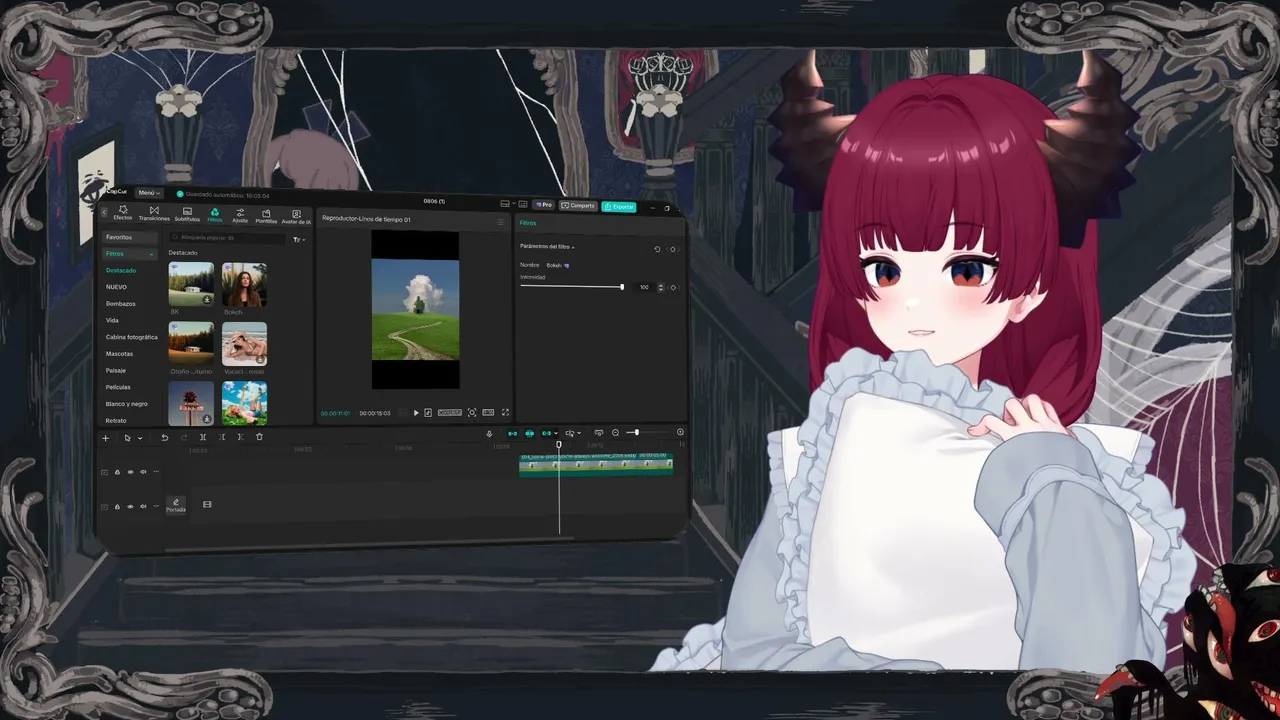
Task: Select the NUEVO filter category
Action: click(116, 287)
